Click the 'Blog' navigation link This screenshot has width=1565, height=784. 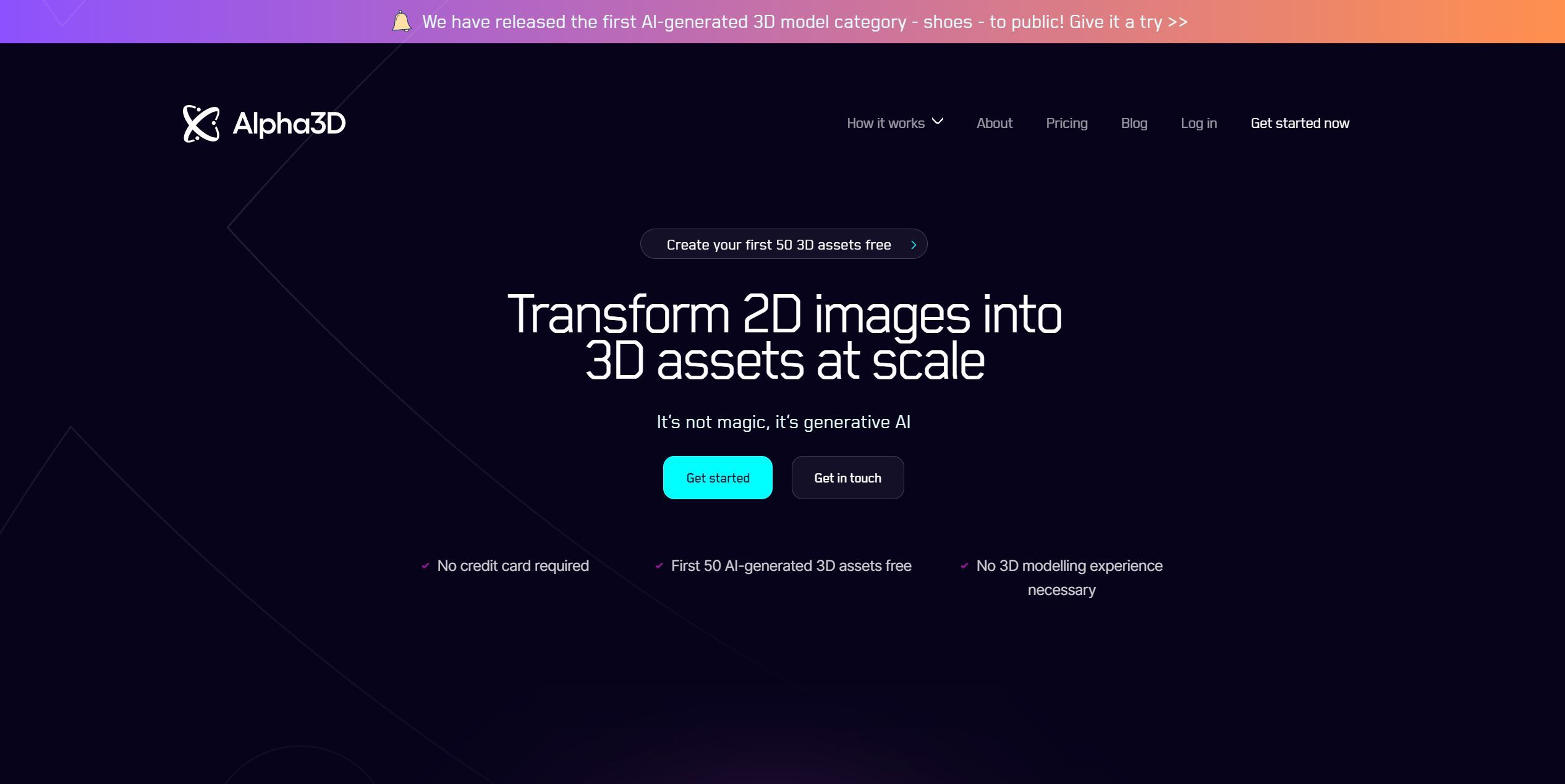point(1135,123)
